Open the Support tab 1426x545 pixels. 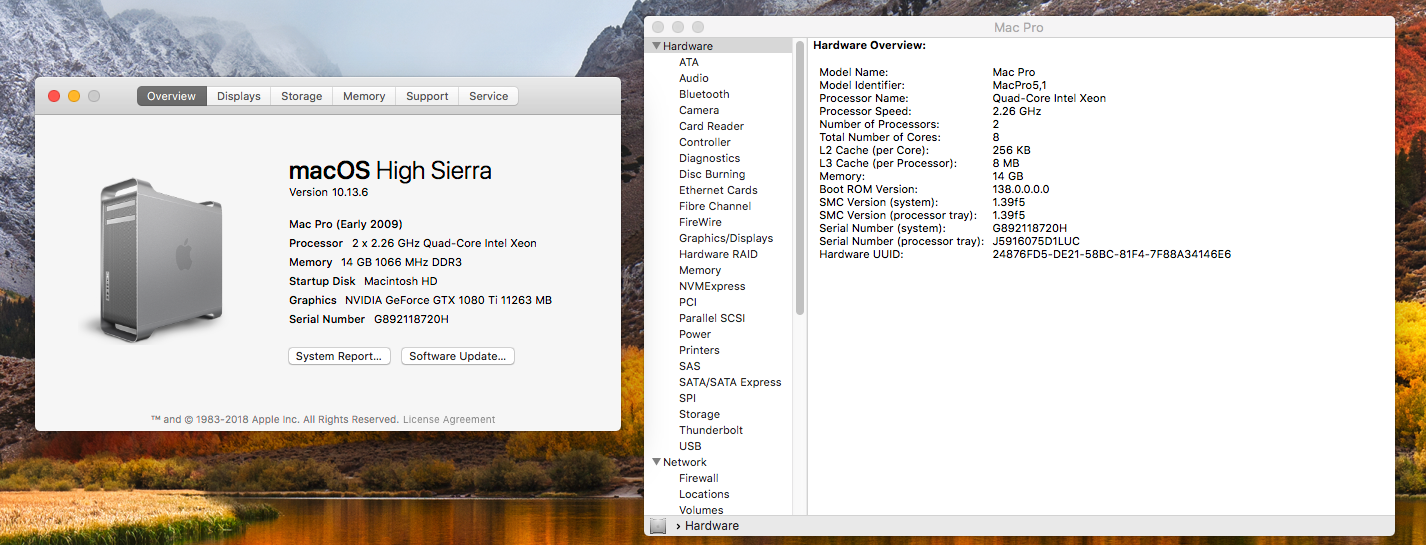[x=427, y=96]
